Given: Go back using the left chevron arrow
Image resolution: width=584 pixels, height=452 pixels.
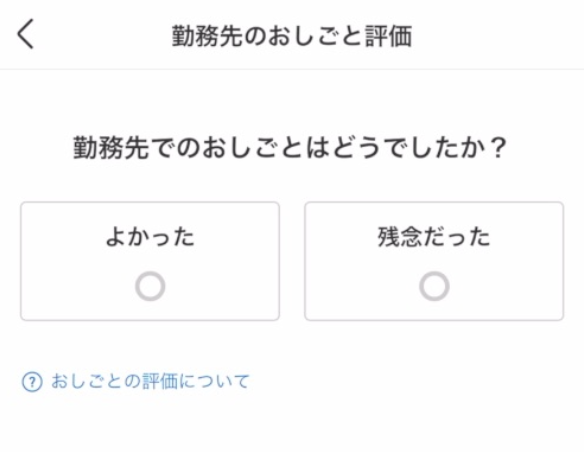Looking at the screenshot, I should click(x=26, y=34).
